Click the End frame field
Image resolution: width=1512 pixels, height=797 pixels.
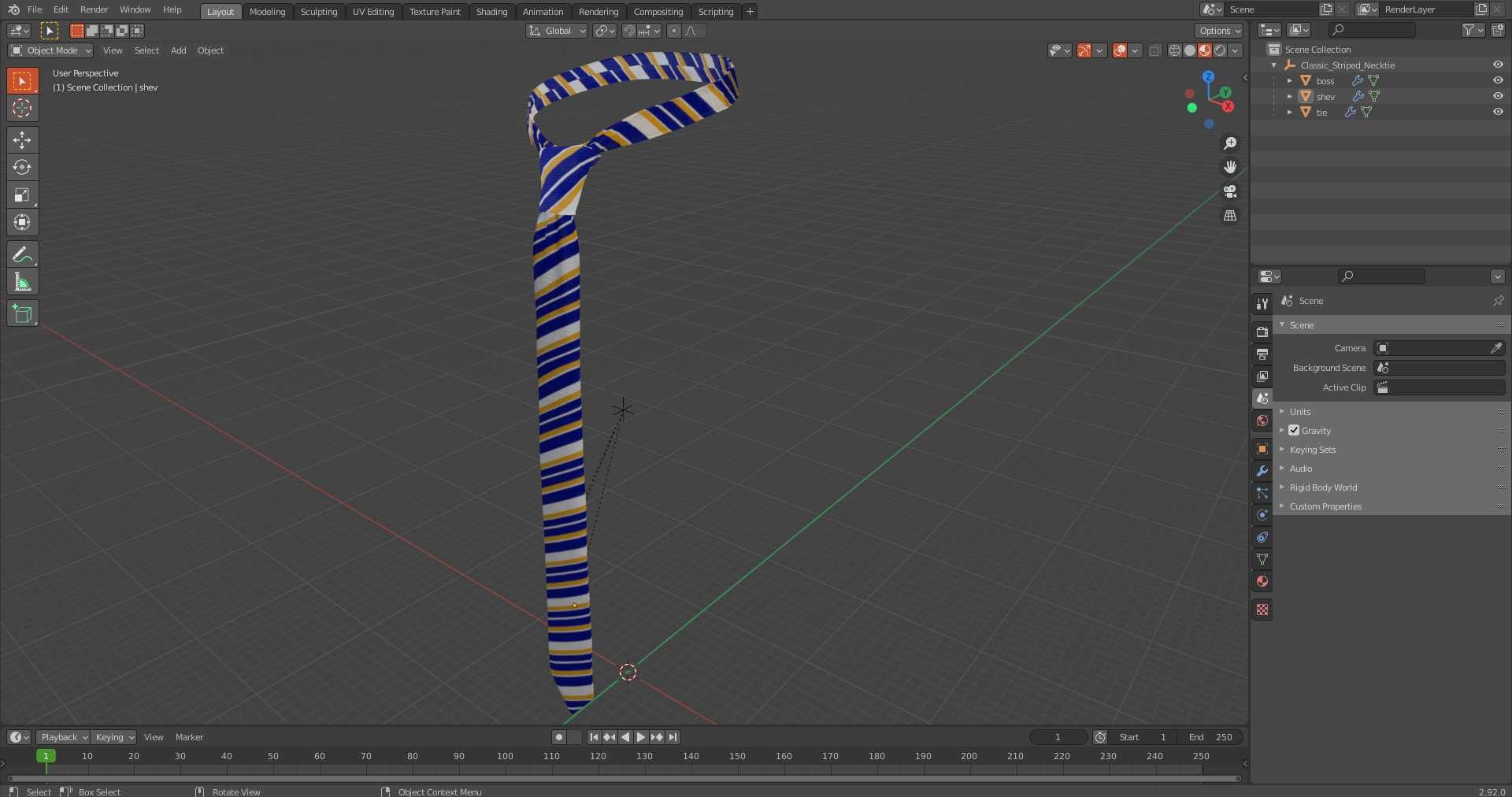[x=1211, y=737]
